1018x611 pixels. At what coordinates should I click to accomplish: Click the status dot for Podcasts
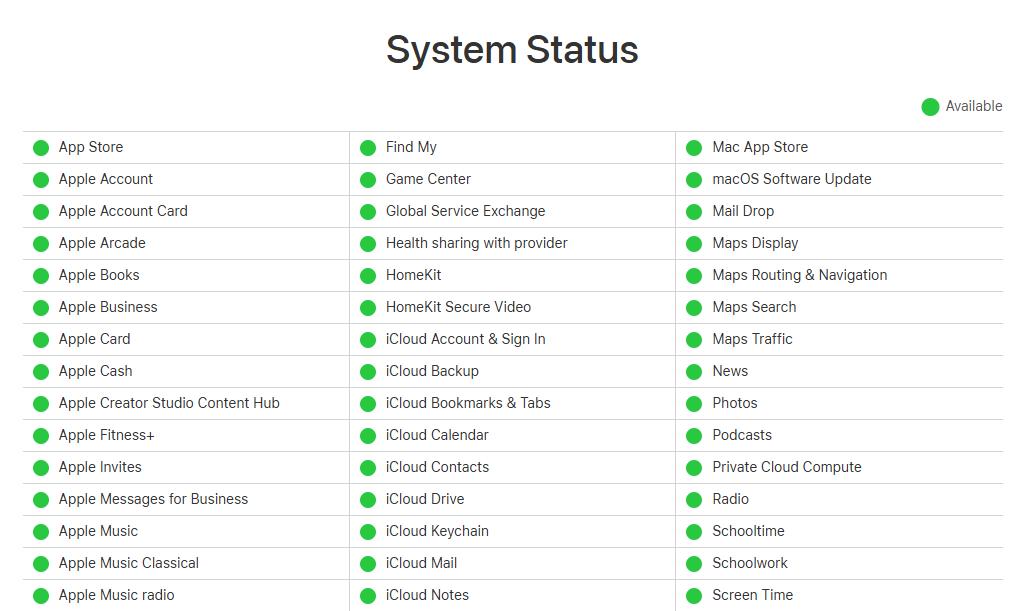tap(694, 436)
